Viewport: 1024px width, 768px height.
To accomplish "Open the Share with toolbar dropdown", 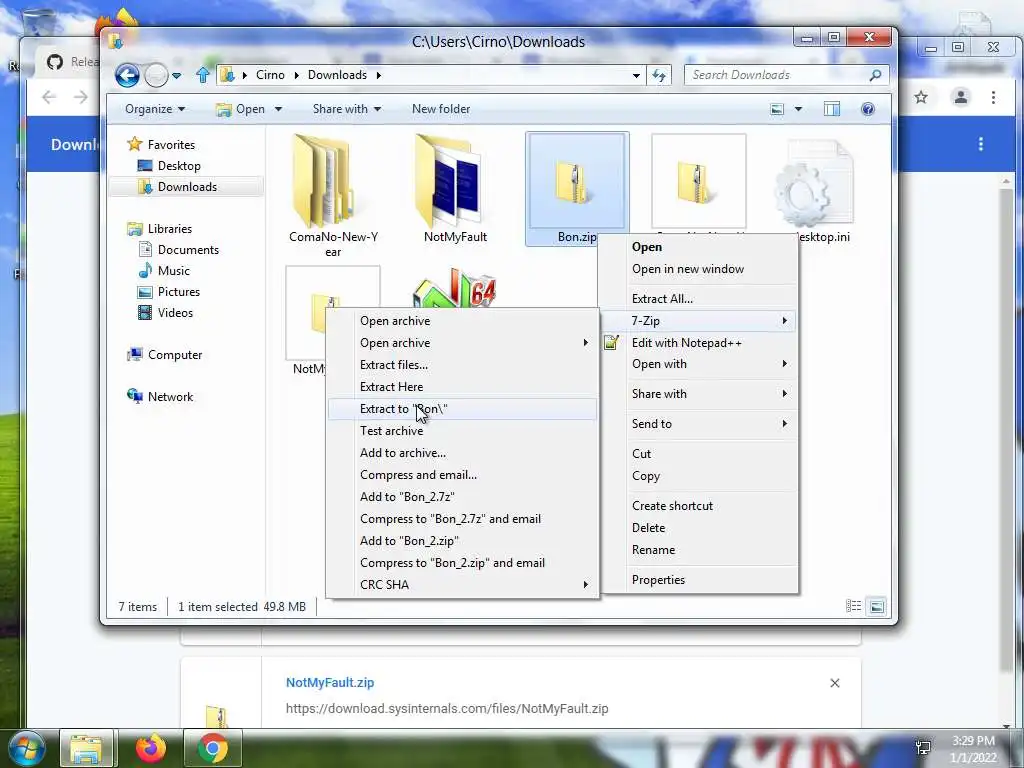I will tap(347, 109).
